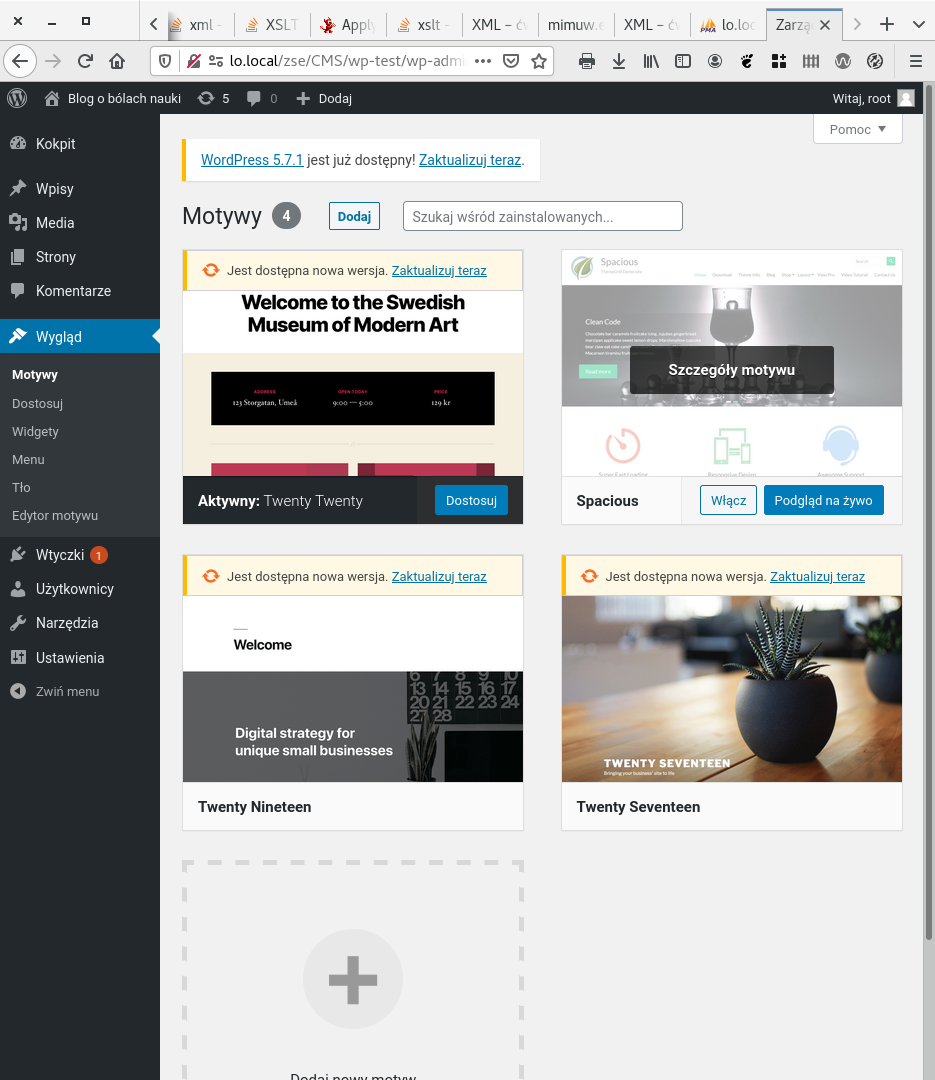This screenshot has width=935, height=1080.
Task: Open Ustawienia settings section
Action: point(70,658)
